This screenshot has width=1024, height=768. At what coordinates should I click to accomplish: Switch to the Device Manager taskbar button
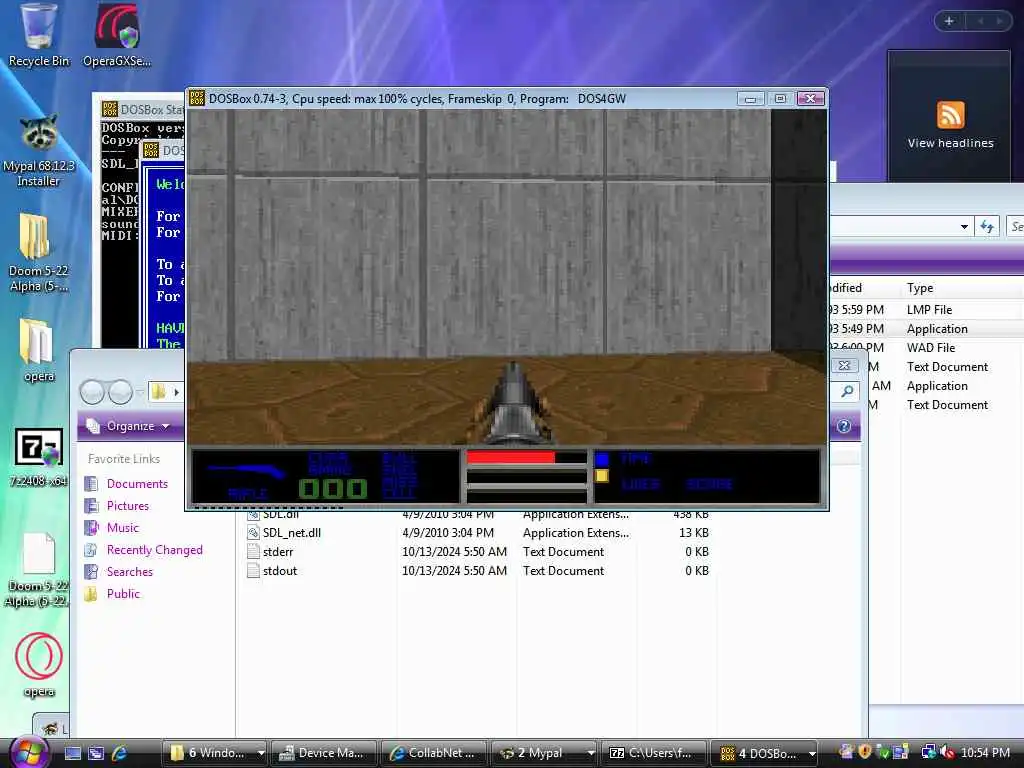(x=324, y=753)
